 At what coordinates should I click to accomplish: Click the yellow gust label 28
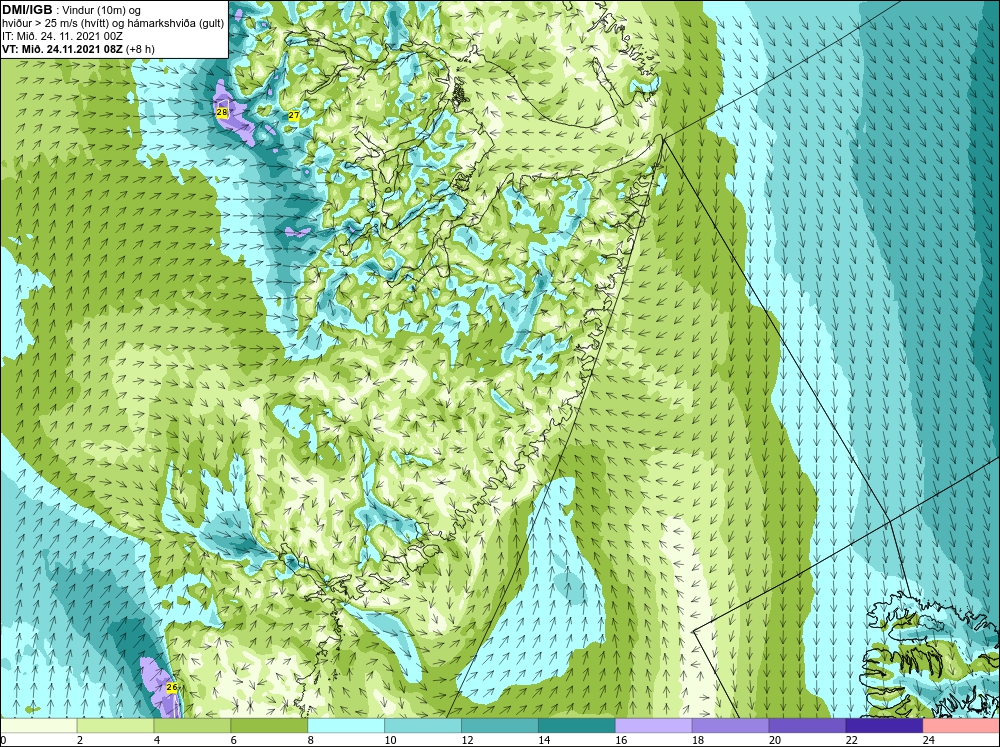pyautogui.click(x=222, y=113)
